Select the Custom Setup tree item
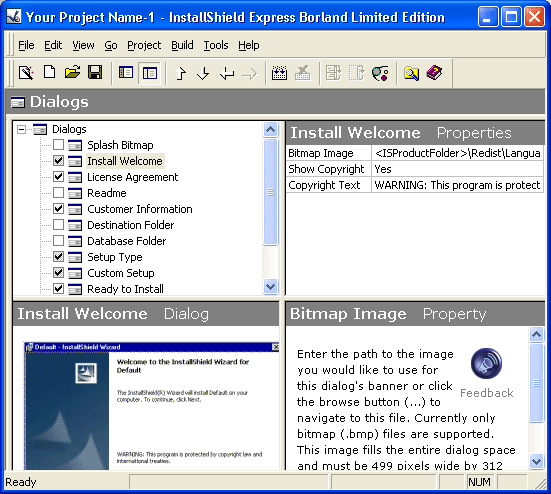551x494 pixels. pyautogui.click(x=121, y=273)
